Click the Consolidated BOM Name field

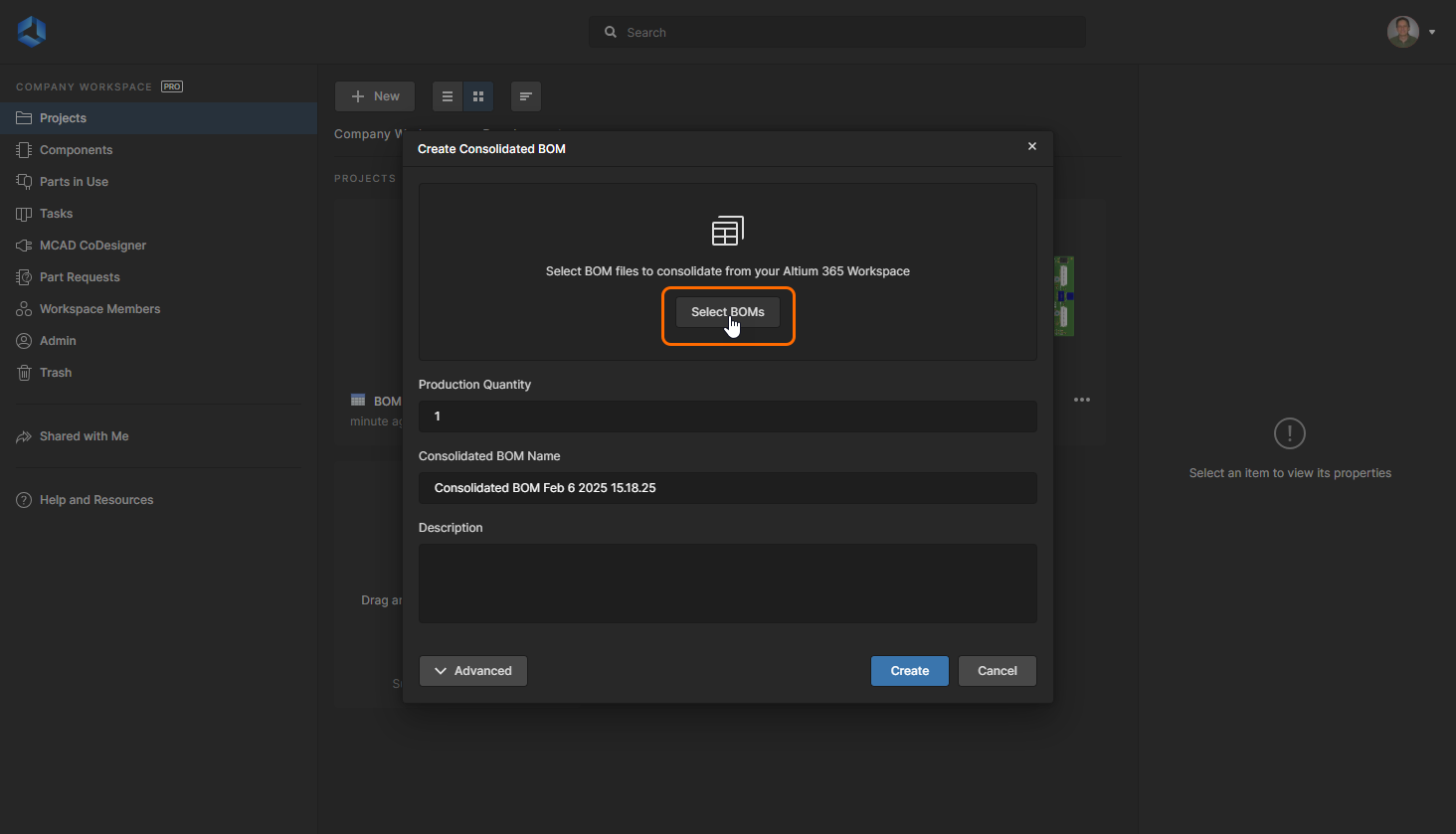point(728,488)
